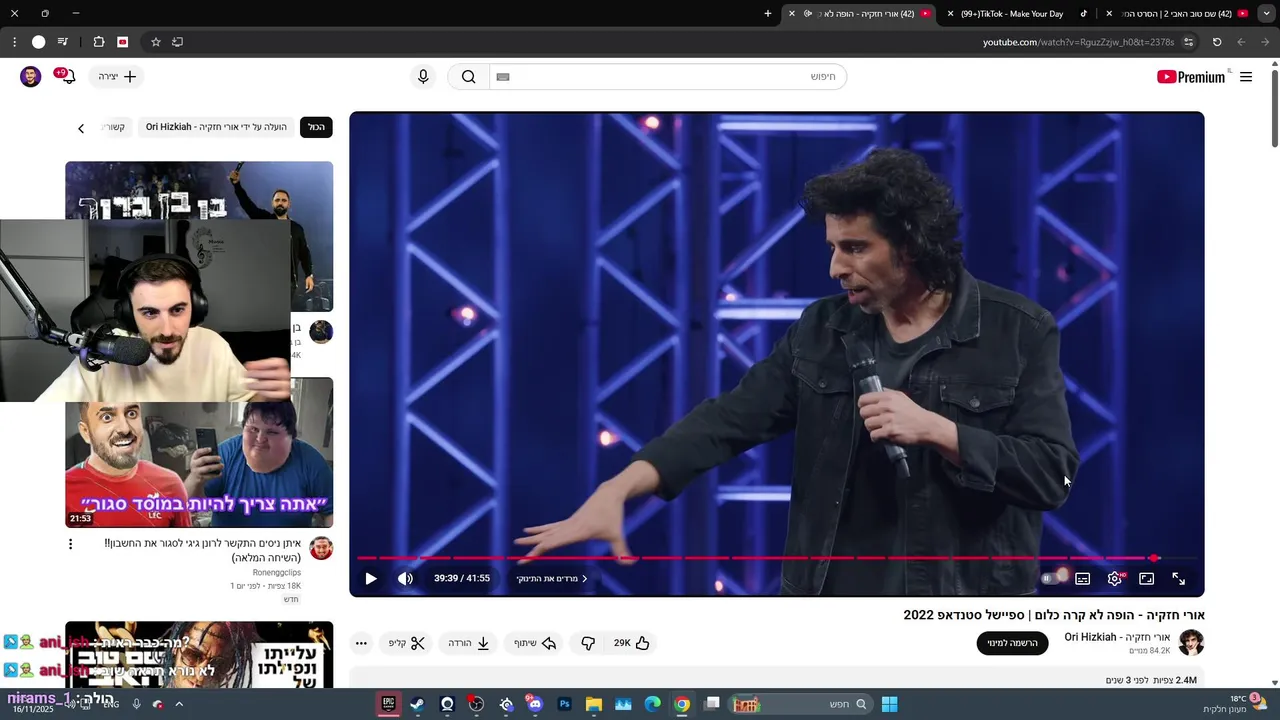Create a clip with scissors button
Image resolution: width=1280 pixels, height=720 pixels.
406,643
